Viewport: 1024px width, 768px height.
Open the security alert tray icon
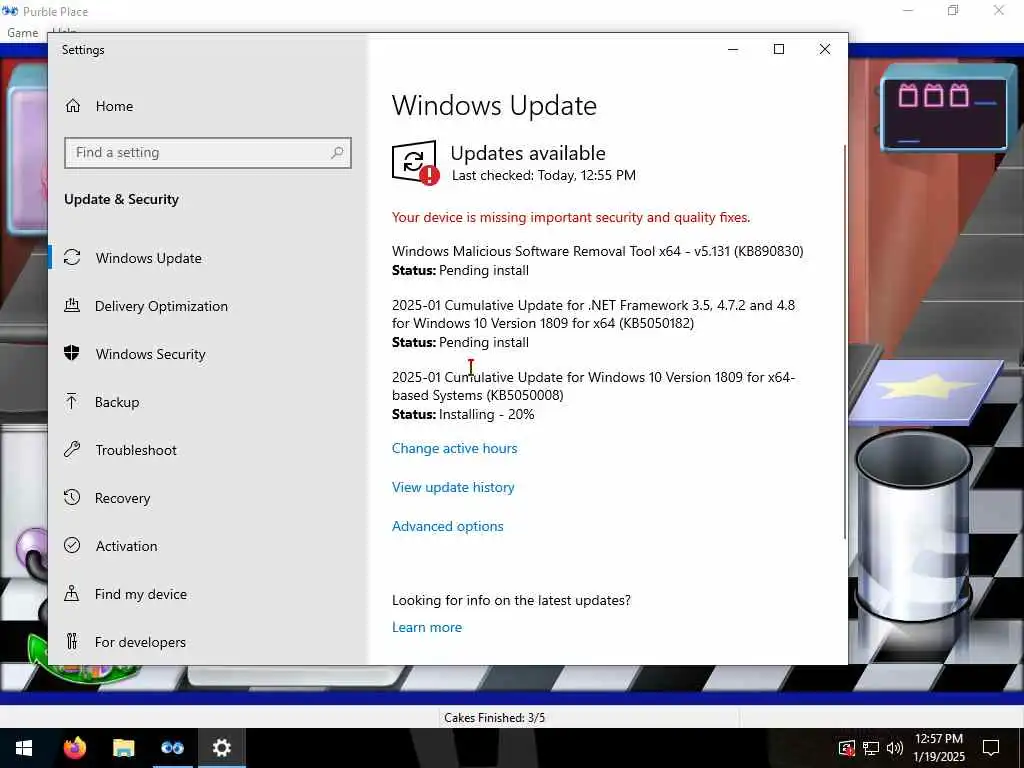846,748
